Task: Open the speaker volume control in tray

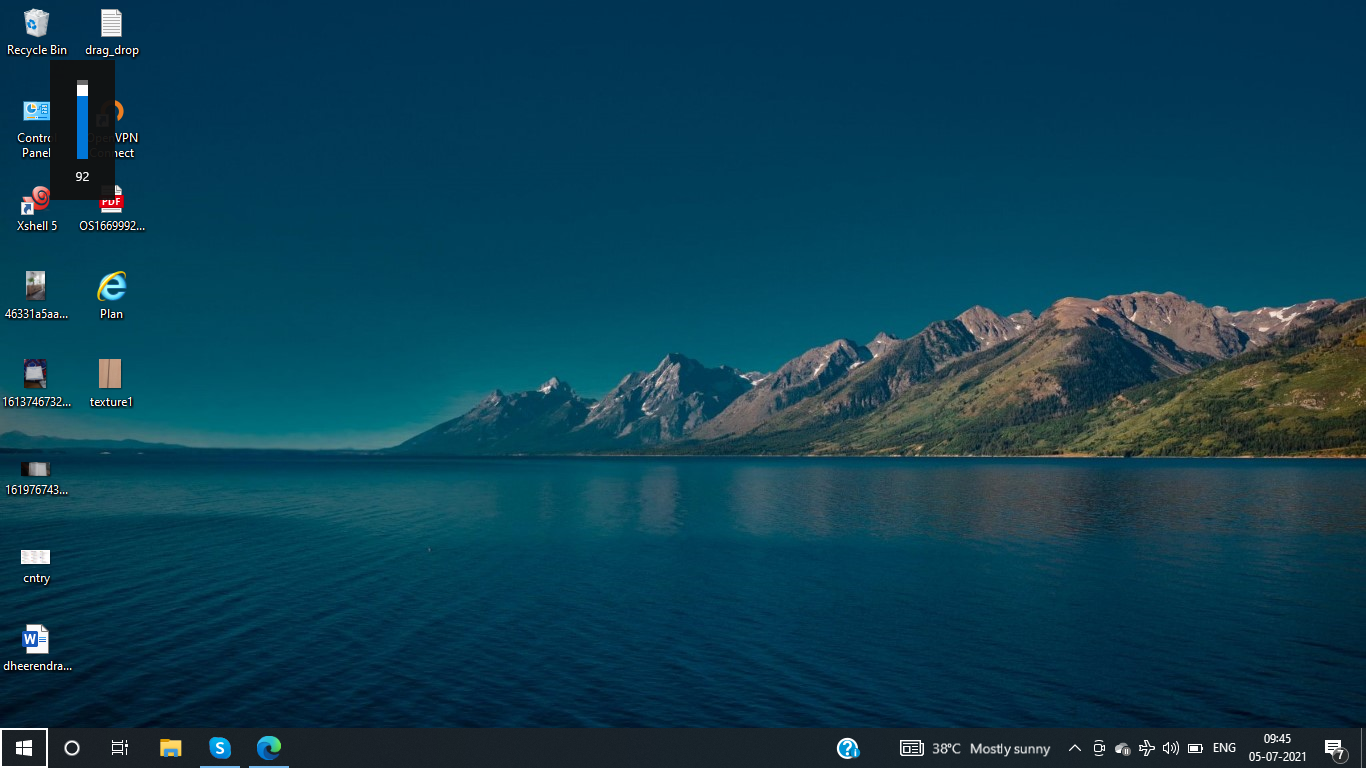Action: click(x=1171, y=748)
